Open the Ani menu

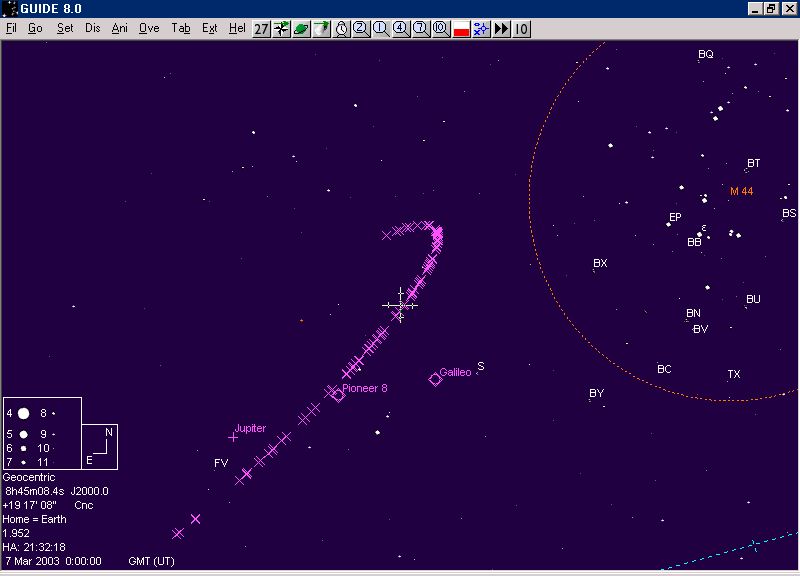(x=119, y=29)
